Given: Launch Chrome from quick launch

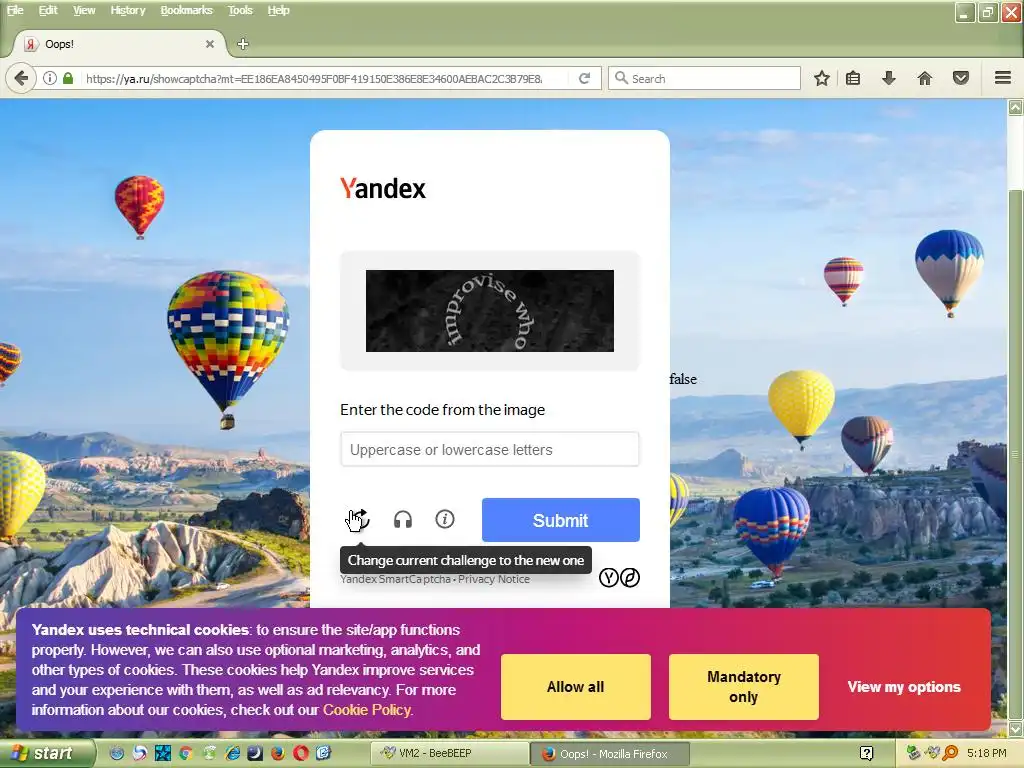Looking at the screenshot, I should pos(186,754).
